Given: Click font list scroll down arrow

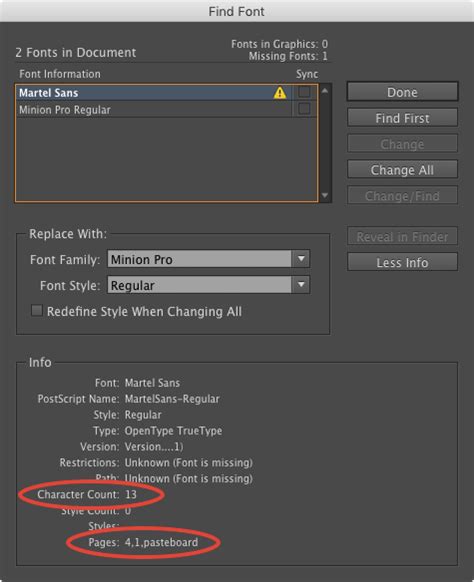Looking at the screenshot, I should click(x=325, y=195).
